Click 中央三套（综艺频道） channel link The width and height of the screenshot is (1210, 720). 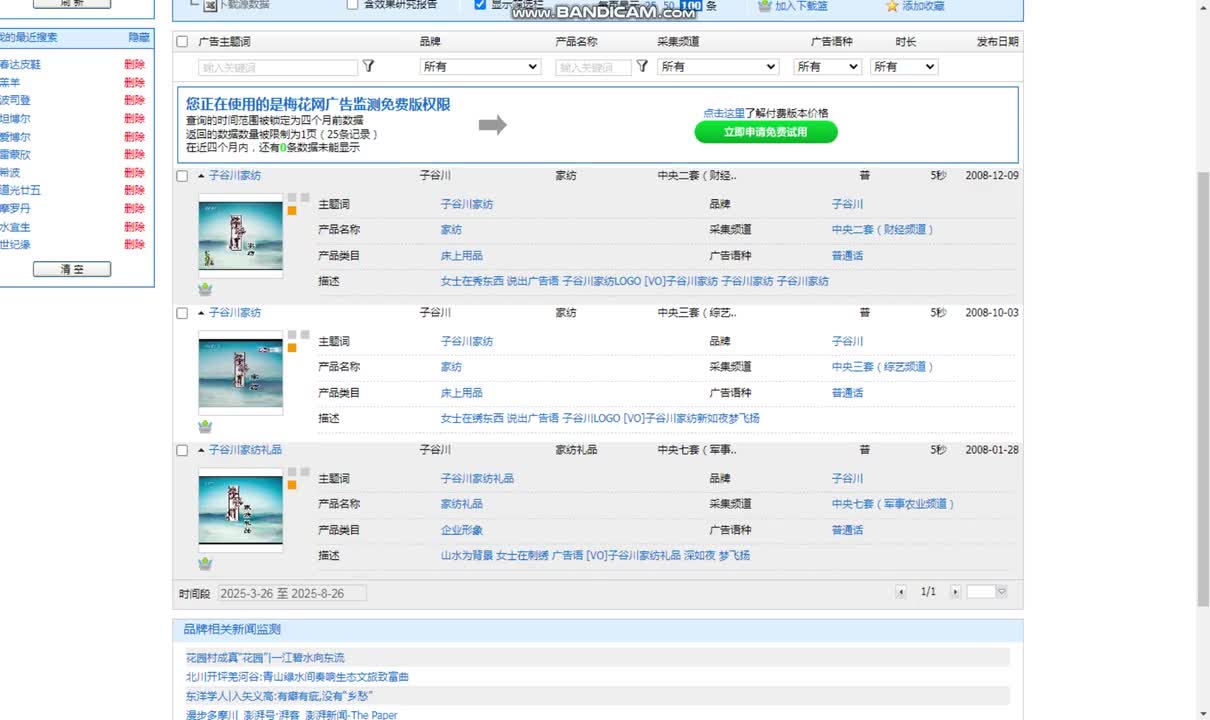(883, 366)
